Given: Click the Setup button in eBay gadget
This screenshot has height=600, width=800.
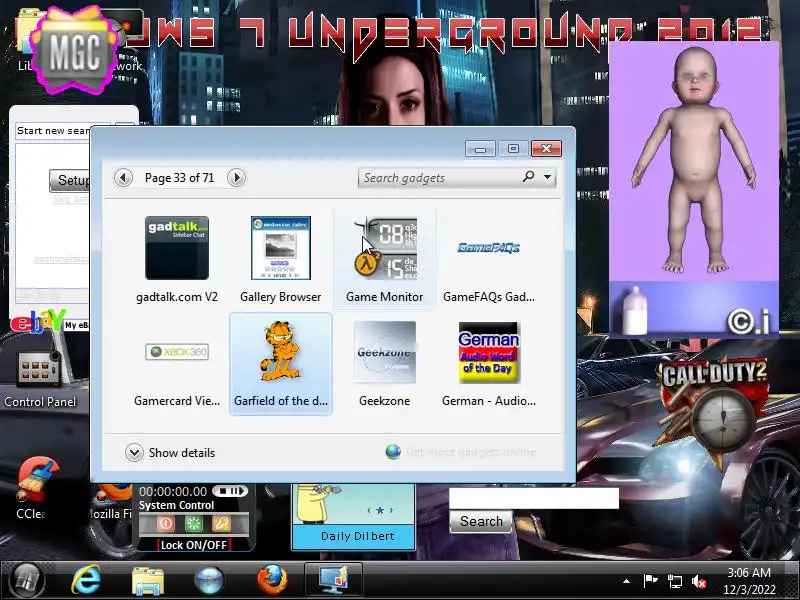Looking at the screenshot, I should [70, 180].
